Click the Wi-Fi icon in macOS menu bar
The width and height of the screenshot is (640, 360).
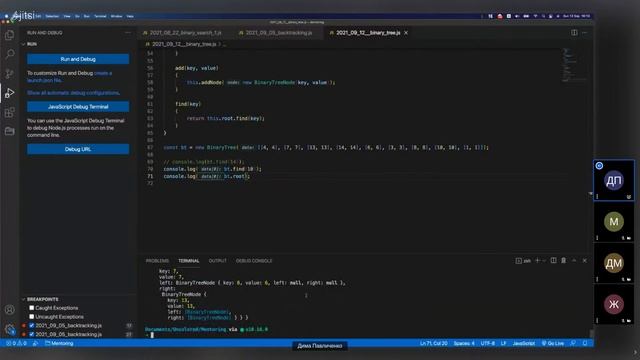pyautogui.click(x=535, y=16)
